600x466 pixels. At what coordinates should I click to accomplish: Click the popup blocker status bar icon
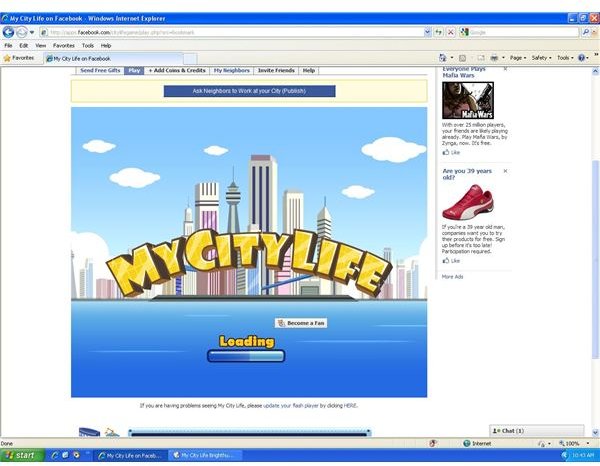coord(433,443)
